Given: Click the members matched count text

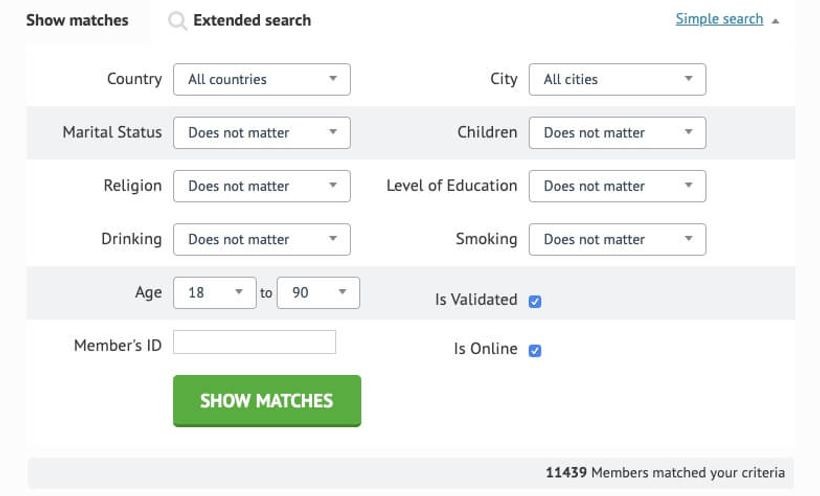Looking at the screenshot, I should pyautogui.click(x=664, y=473).
